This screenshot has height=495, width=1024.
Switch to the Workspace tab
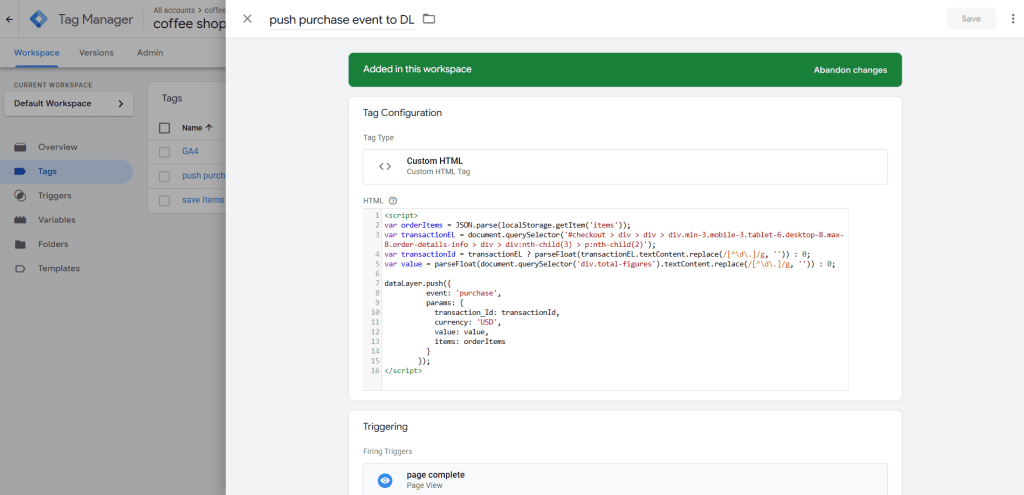(x=37, y=53)
